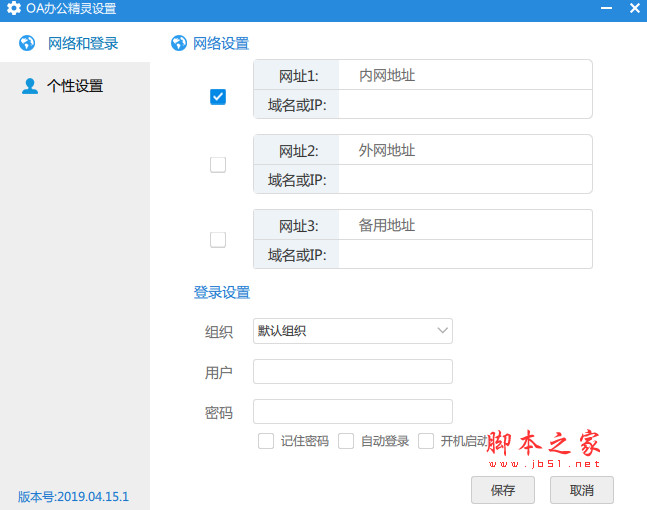
Task: Expand the 组织 dropdown arrow
Action: click(x=442, y=331)
